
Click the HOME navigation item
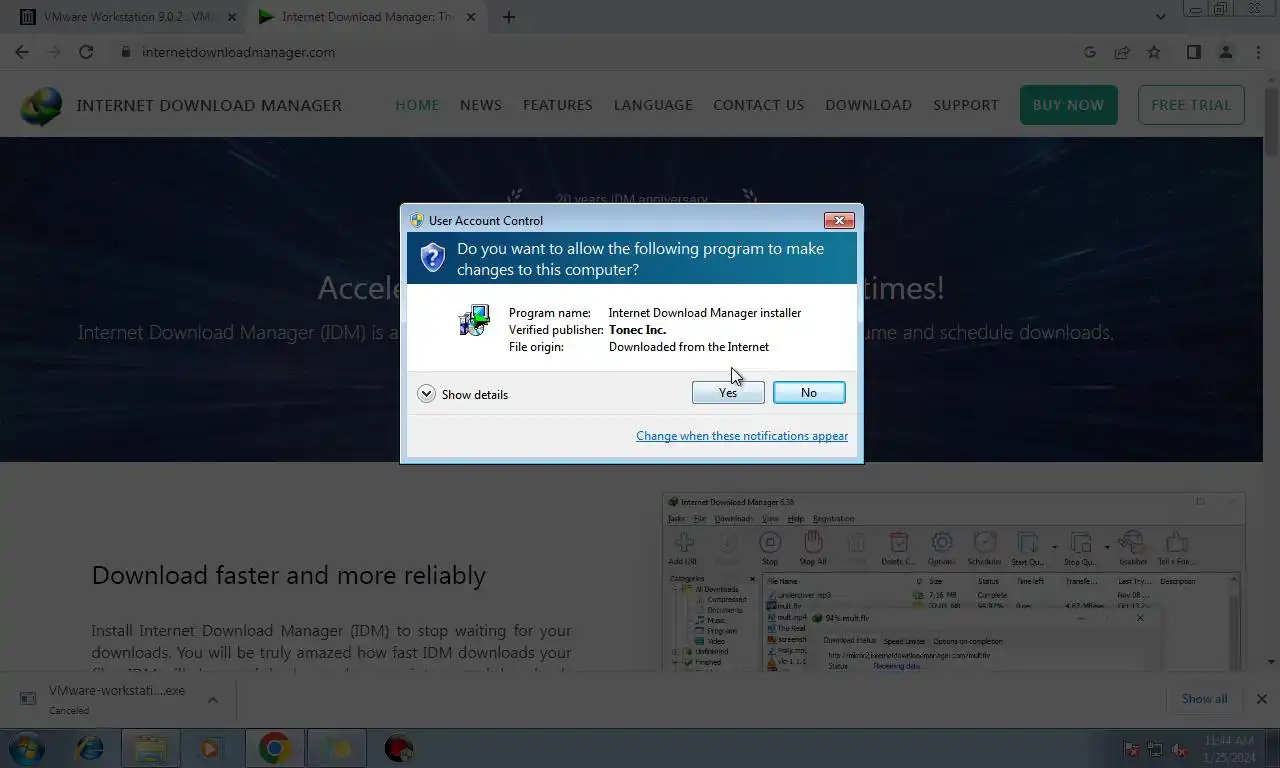pos(417,105)
